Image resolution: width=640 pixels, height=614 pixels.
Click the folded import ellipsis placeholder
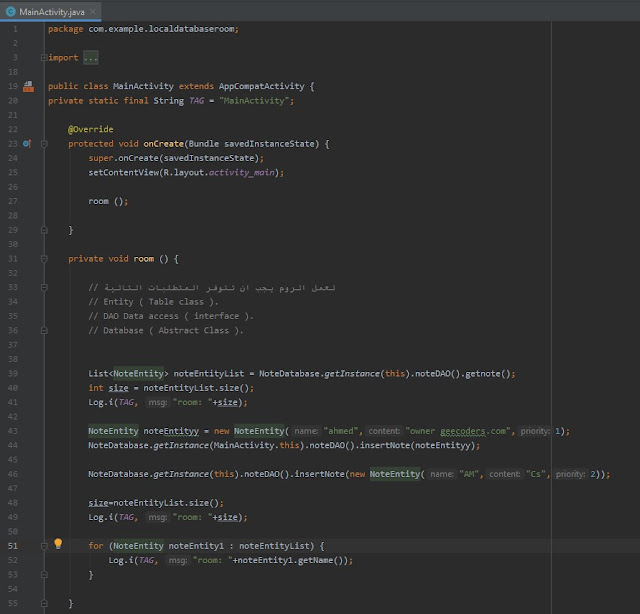click(x=90, y=58)
